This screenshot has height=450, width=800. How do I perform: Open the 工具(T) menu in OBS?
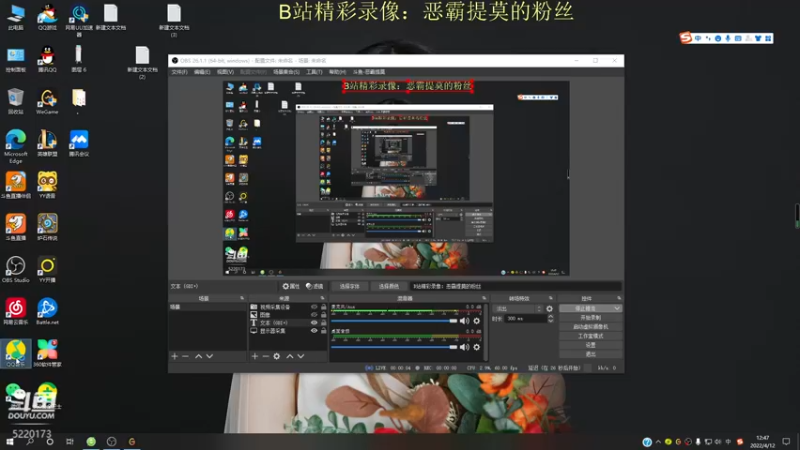click(x=314, y=72)
